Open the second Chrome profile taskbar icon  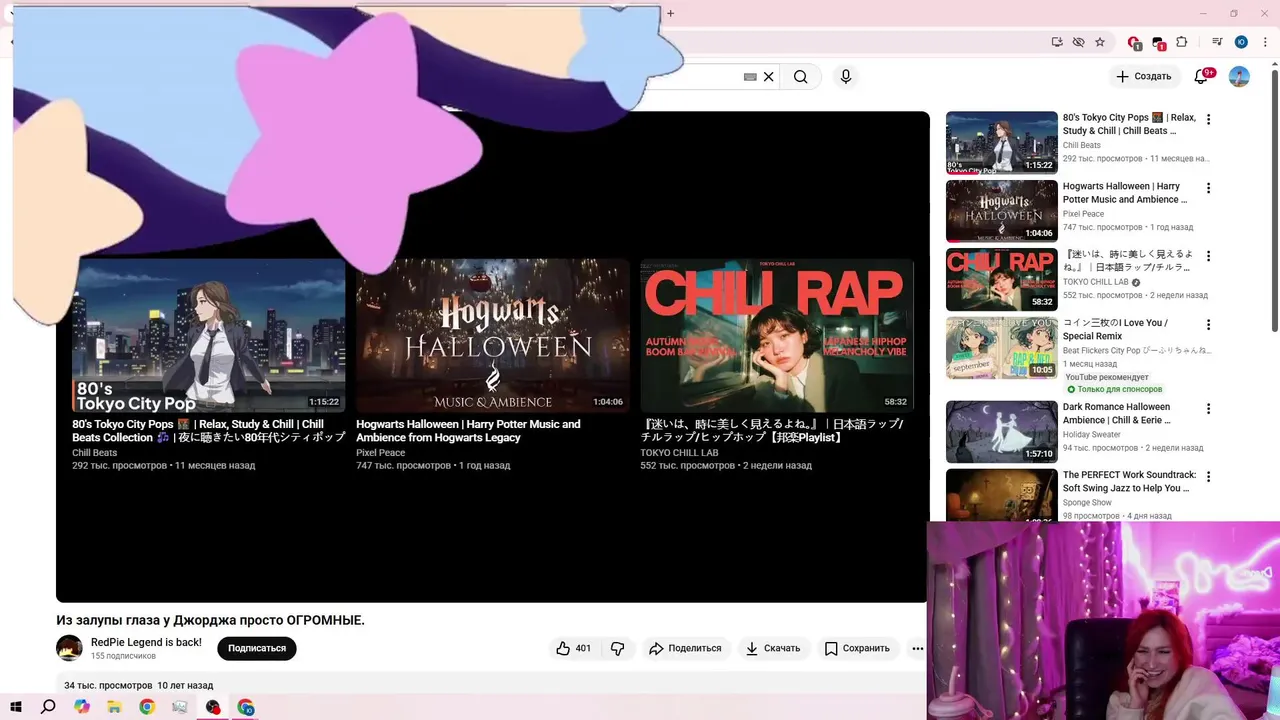246,707
